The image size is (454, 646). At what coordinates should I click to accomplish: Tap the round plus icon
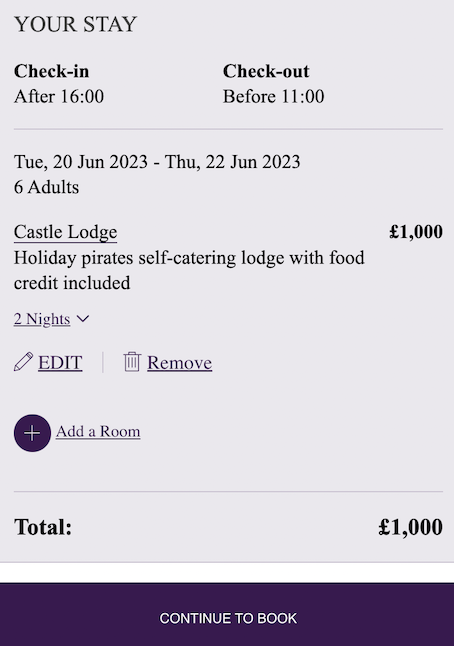(x=32, y=433)
